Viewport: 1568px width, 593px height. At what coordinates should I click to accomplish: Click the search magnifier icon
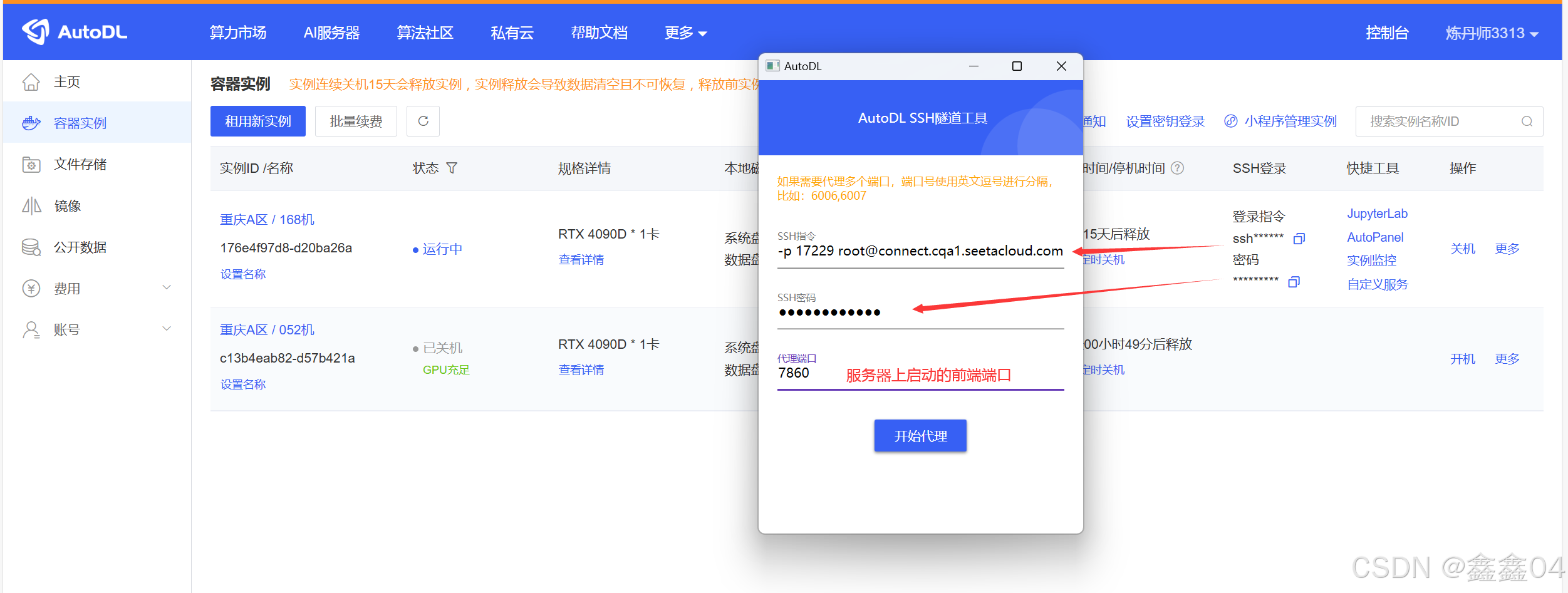(1527, 121)
